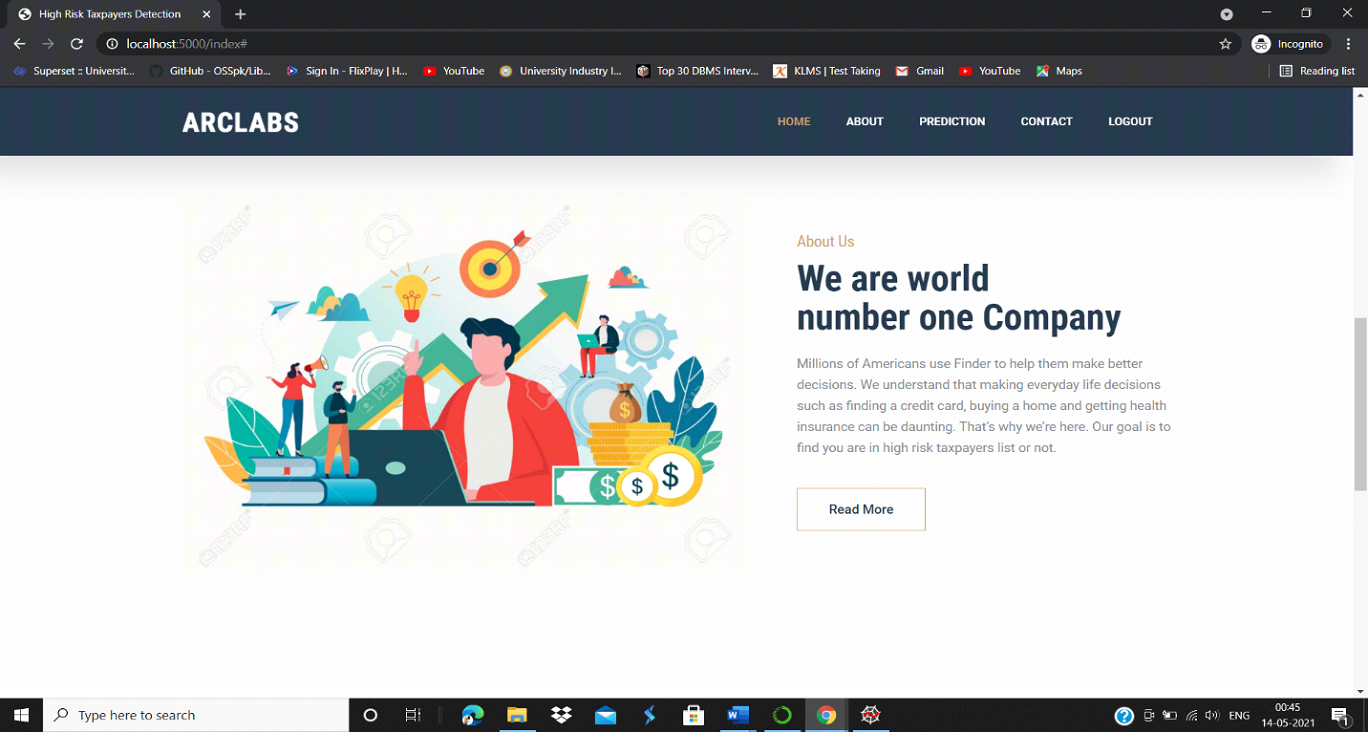Viewport: 1368px width, 732px height.
Task: Select CONTACT in the navigation bar
Action: coord(1046,121)
